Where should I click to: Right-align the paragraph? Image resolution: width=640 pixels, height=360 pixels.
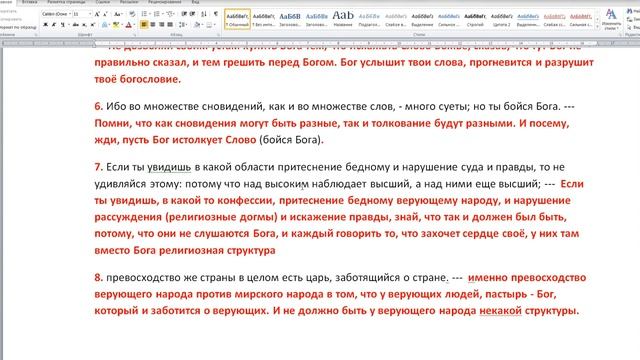[x=161, y=24]
